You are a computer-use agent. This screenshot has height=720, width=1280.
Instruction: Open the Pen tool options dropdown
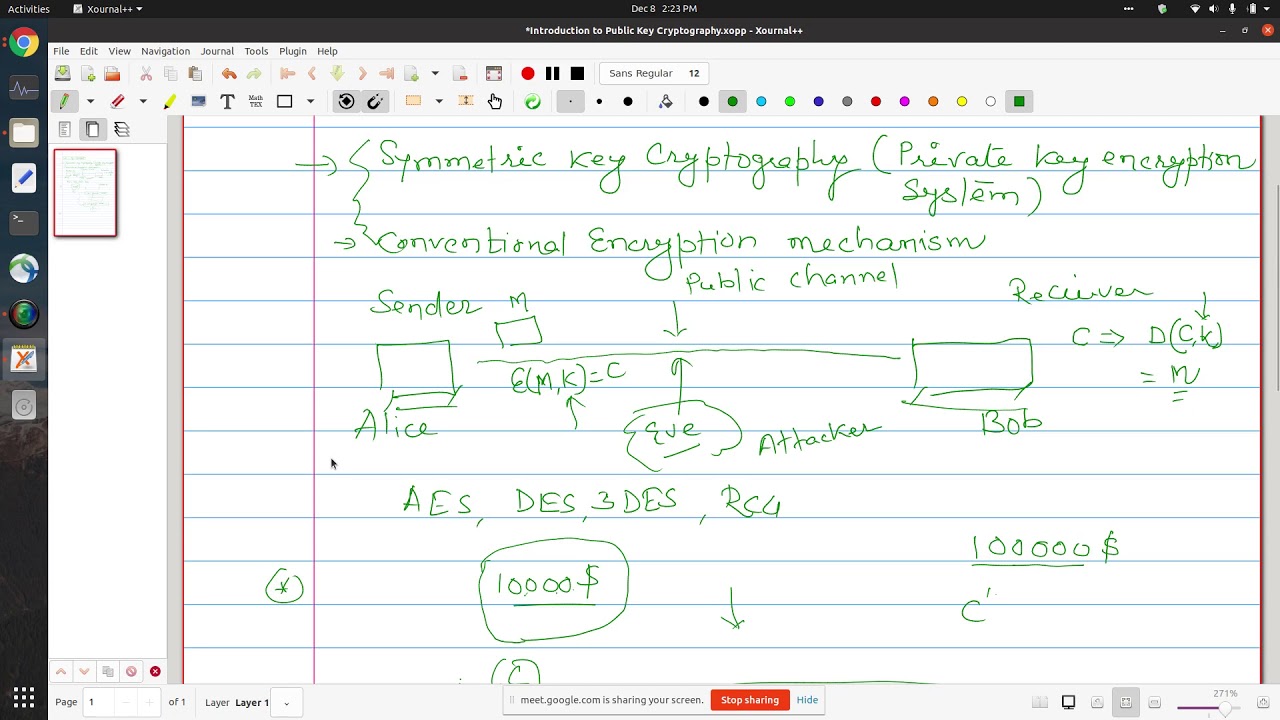[90, 101]
